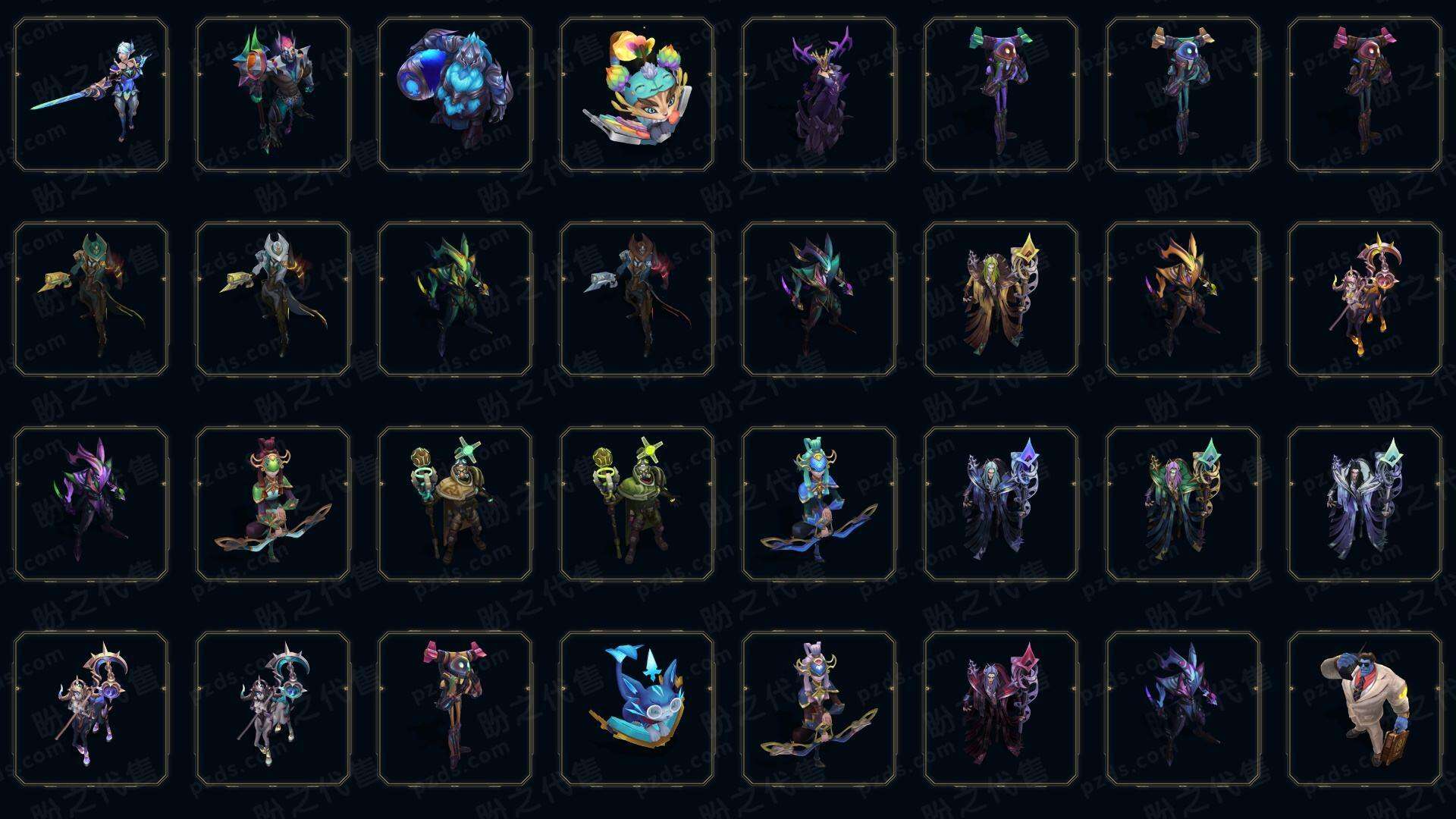The height and width of the screenshot is (819, 1456).
Task: Select the crimson-robed lich with pink staff
Action: tap(1001, 708)
